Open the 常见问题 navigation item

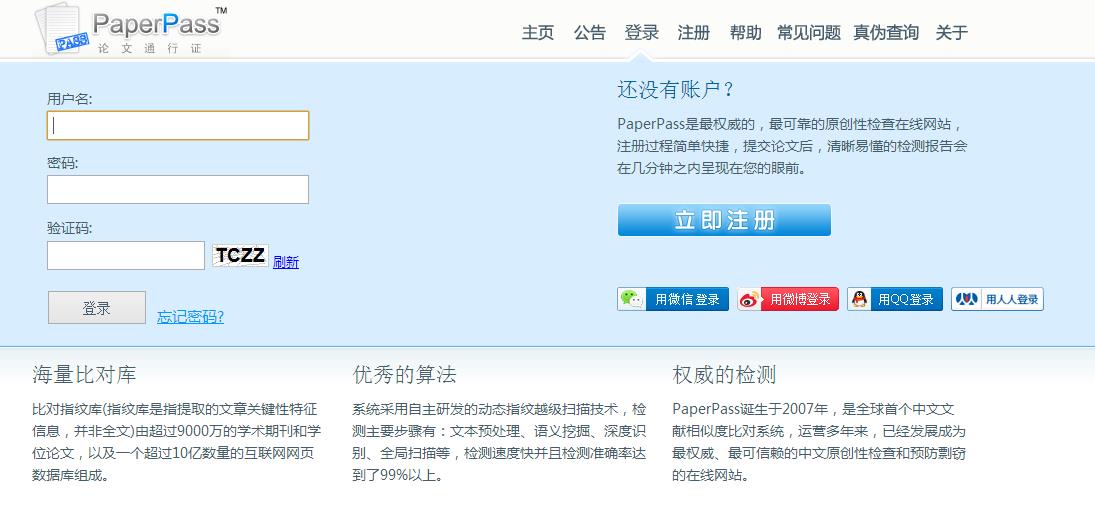click(809, 32)
